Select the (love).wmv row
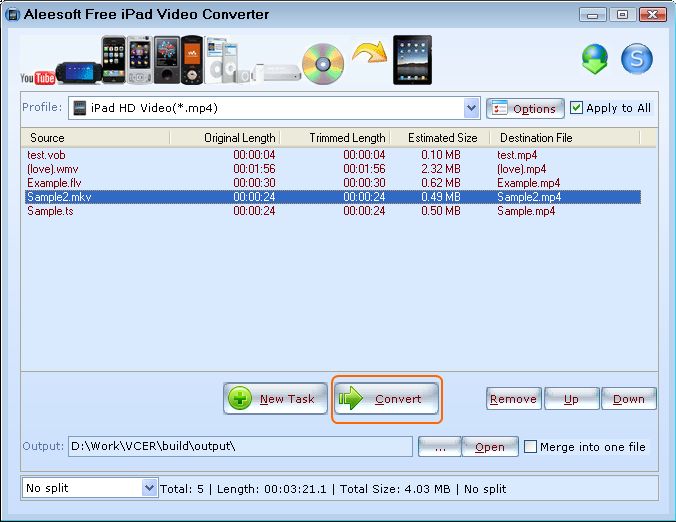The height and width of the screenshot is (522, 676). coord(333,169)
